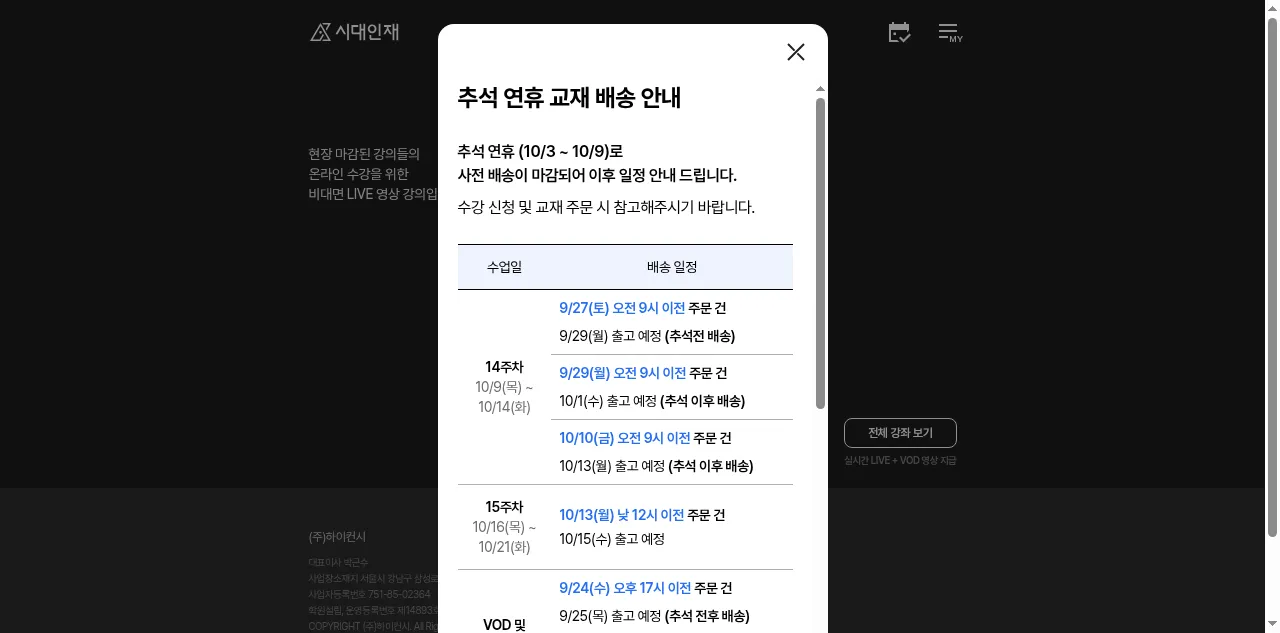Click the 시대인재 logo
The height and width of the screenshot is (633, 1280).
click(x=355, y=32)
